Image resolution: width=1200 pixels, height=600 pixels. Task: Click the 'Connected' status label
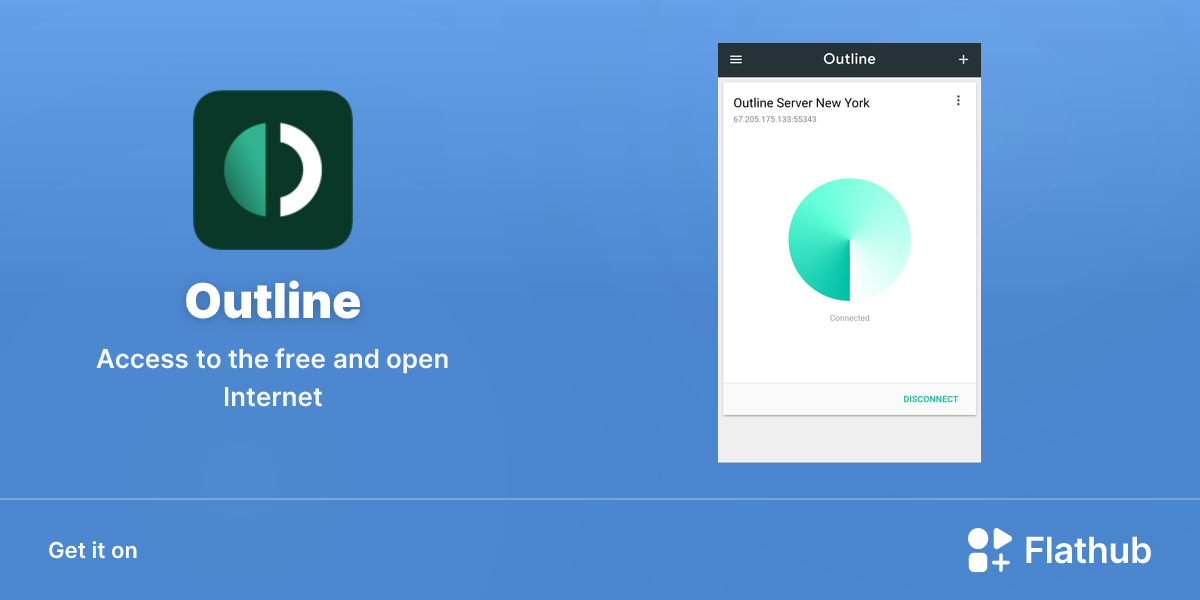pyautogui.click(x=849, y=318)
